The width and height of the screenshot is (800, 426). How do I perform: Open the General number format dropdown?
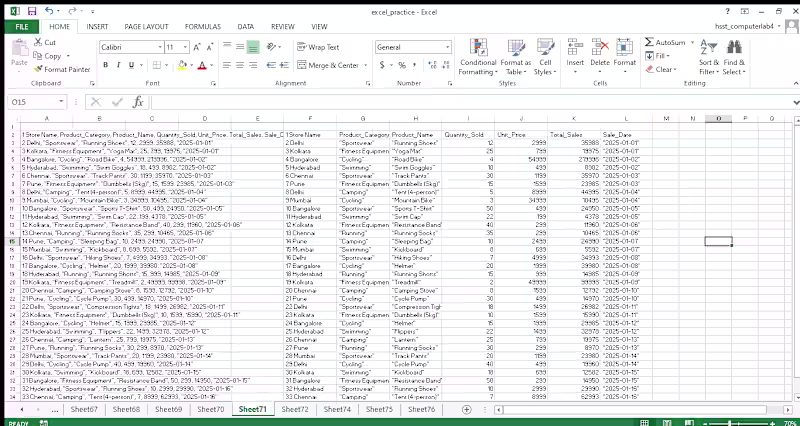click(447, 47)
